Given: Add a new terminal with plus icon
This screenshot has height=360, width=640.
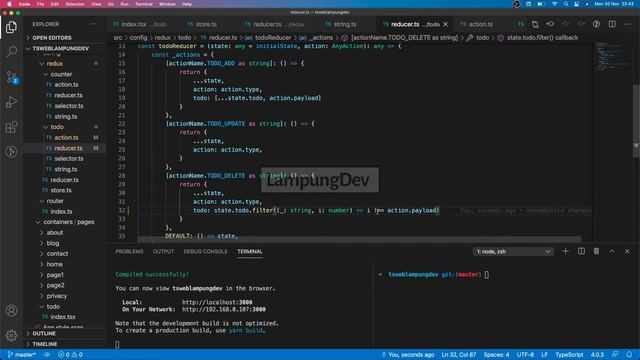Looking at the screenshot, I should click(x=565, y=251).
